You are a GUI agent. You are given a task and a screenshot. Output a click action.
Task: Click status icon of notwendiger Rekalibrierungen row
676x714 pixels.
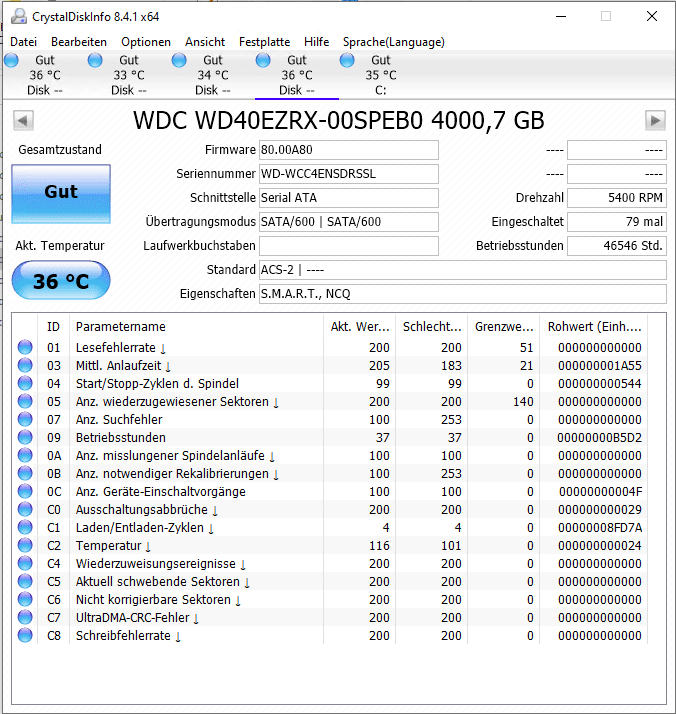point(25,473)
